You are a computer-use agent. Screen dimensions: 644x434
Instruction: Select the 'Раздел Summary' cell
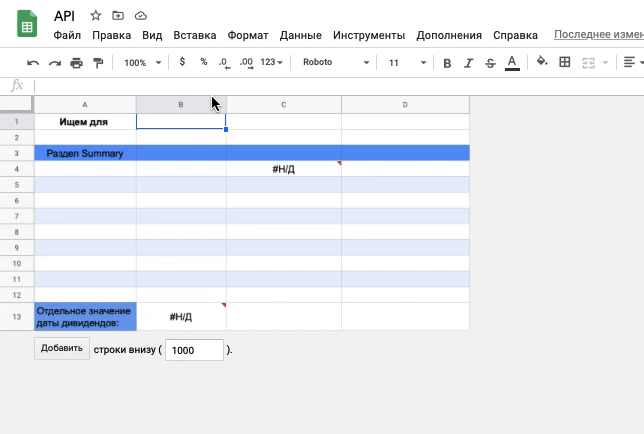point(85,153)
